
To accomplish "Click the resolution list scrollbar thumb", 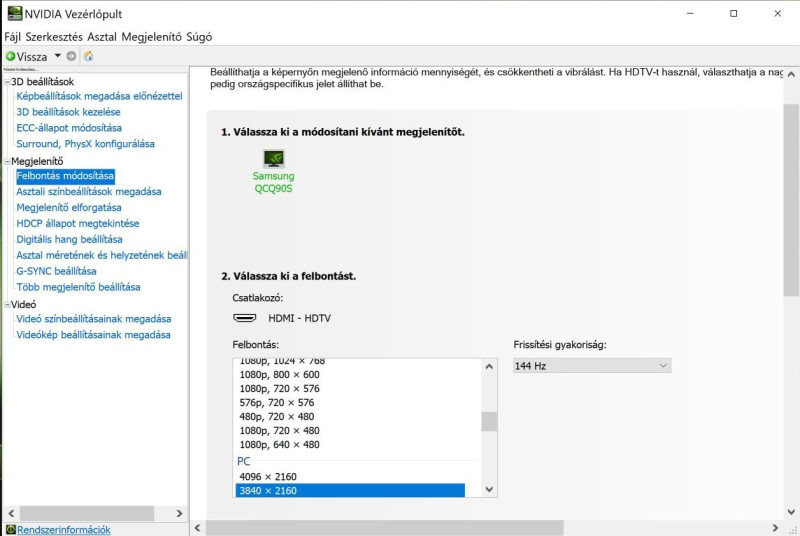I will tap(489, 422).
